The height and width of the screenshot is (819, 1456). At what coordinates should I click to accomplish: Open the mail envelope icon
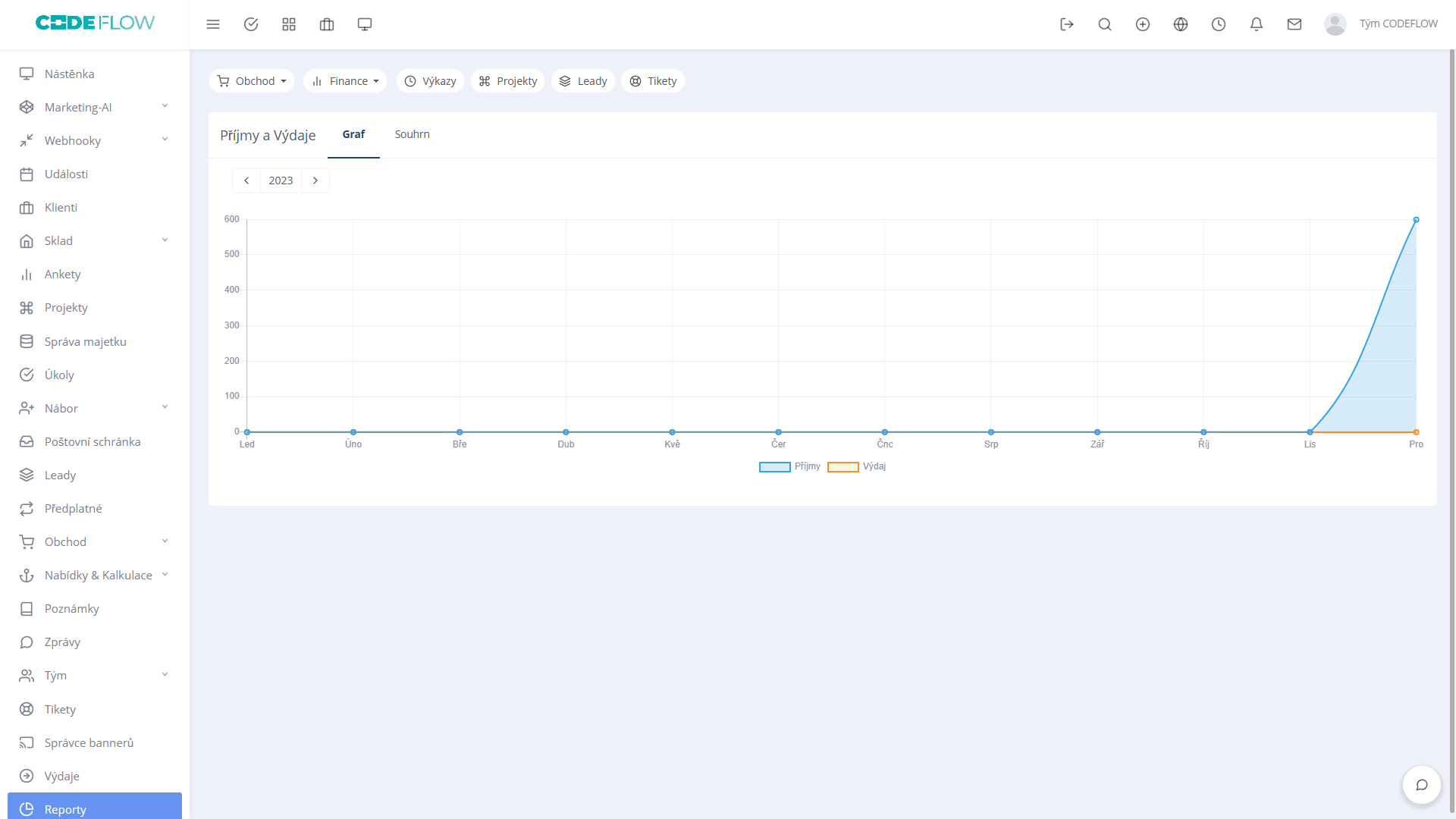pos(1294,24)
